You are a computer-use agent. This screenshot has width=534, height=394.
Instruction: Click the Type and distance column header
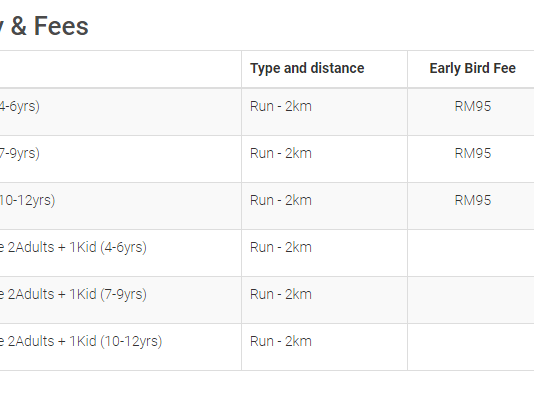pyautogui.click(x=307, y=68)
